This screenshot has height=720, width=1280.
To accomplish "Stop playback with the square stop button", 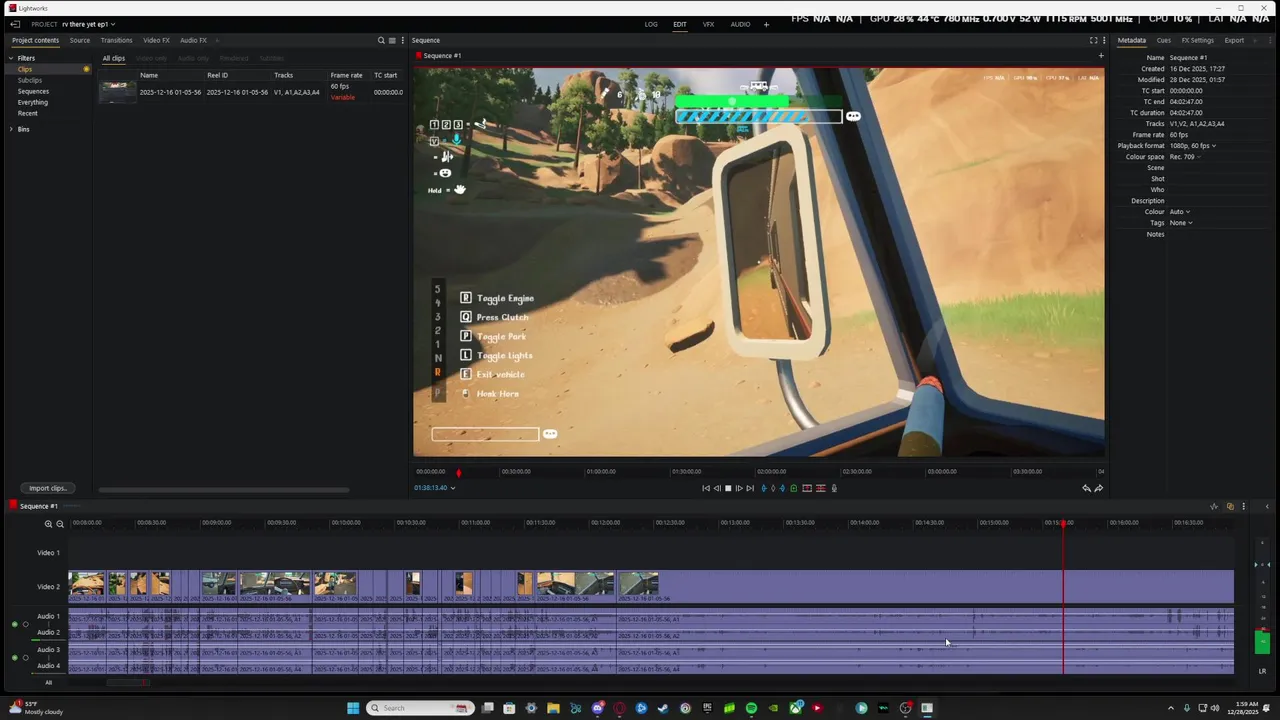I will (728, 488).
